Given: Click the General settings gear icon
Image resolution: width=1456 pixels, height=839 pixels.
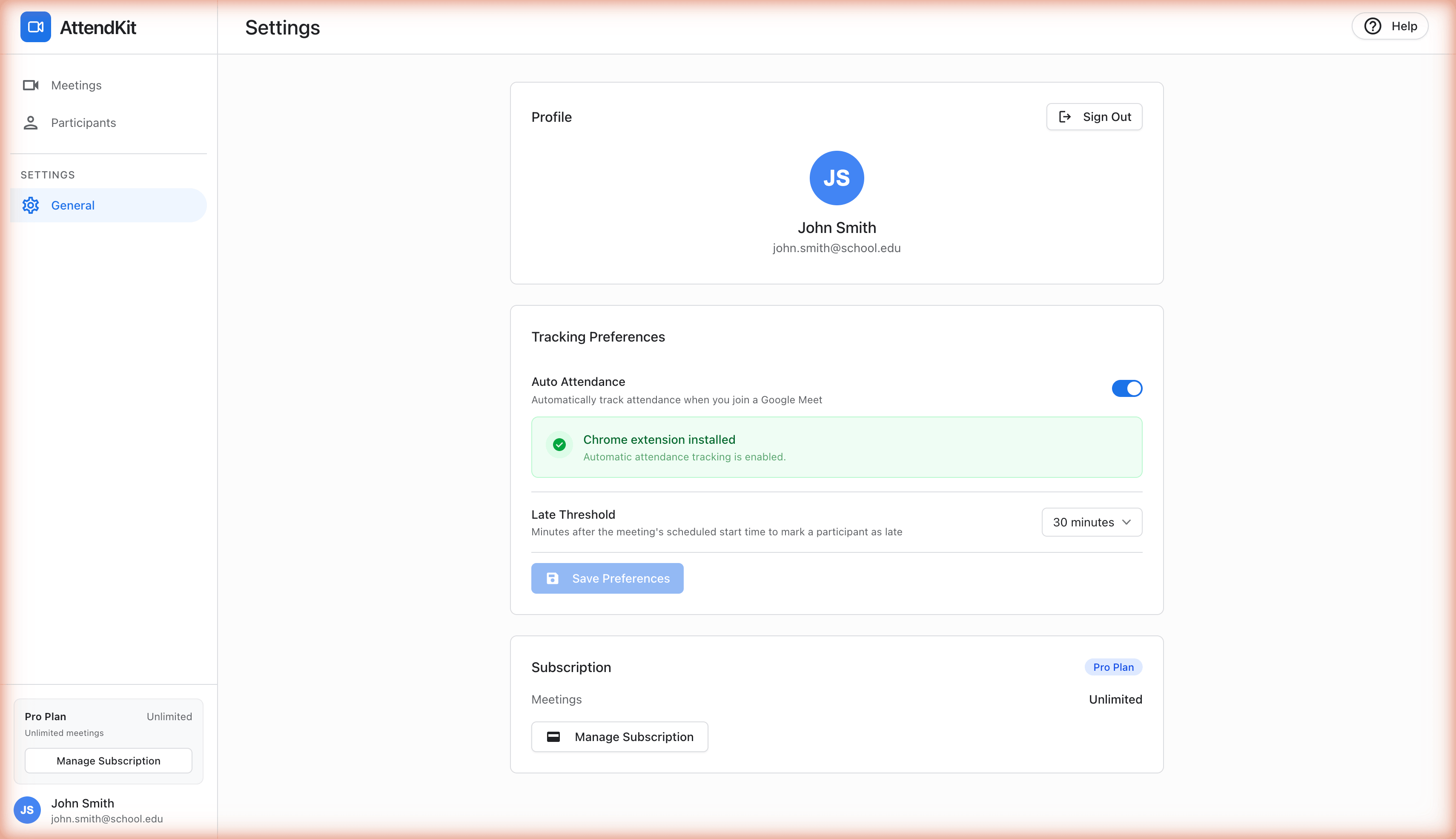Looking at the screenshot, I should (31, 205).
